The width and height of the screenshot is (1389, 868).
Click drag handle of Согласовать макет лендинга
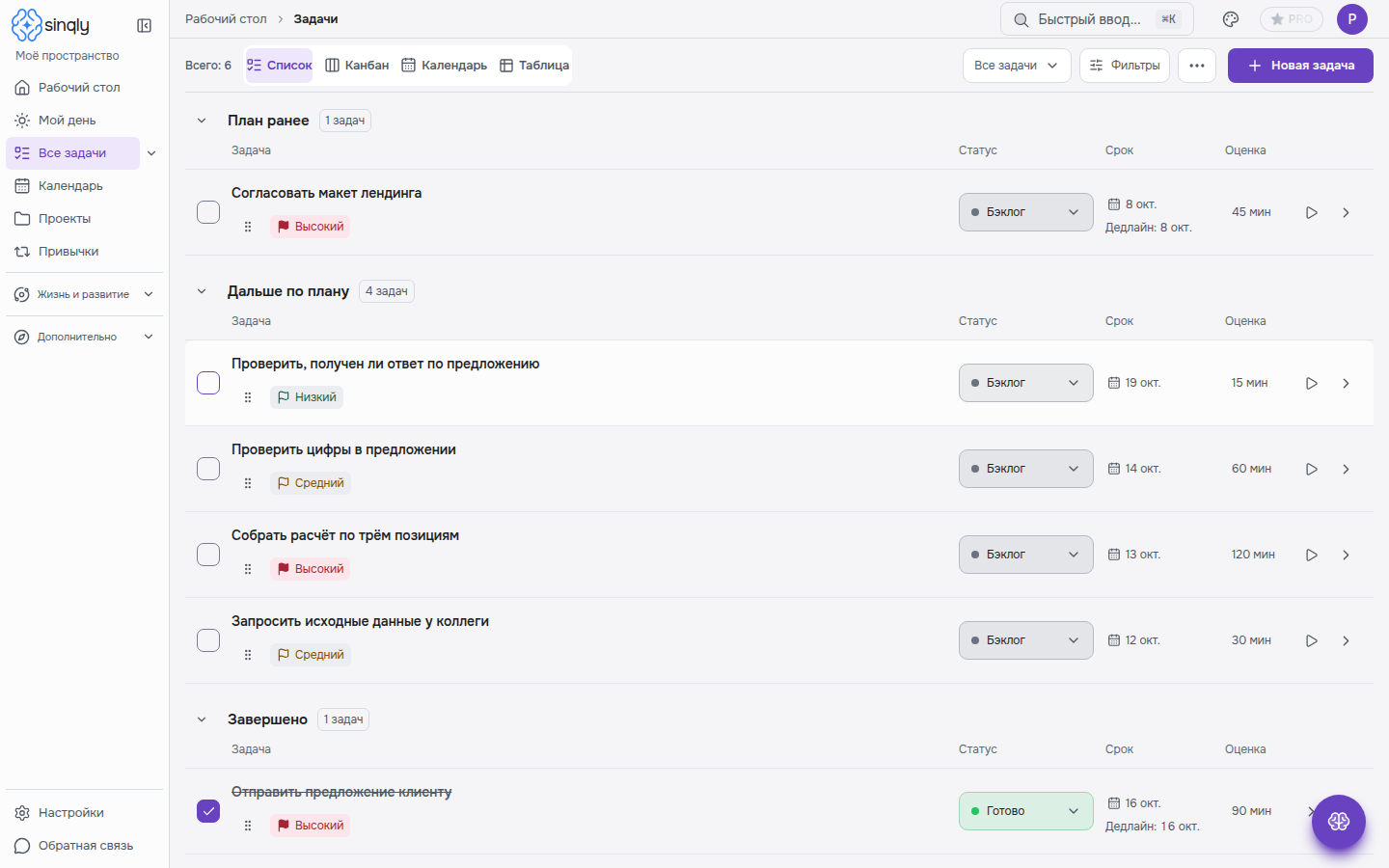pyautogui.click(x=248, y=227)
